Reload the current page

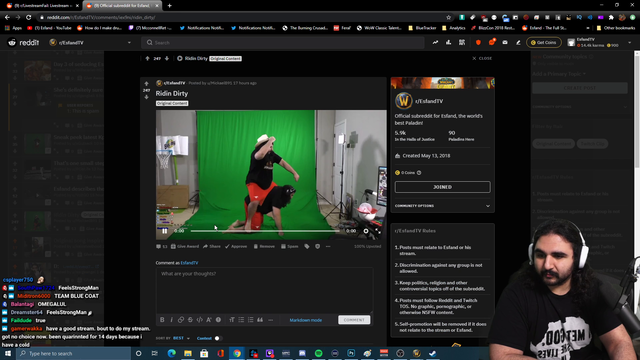[29, 18]
